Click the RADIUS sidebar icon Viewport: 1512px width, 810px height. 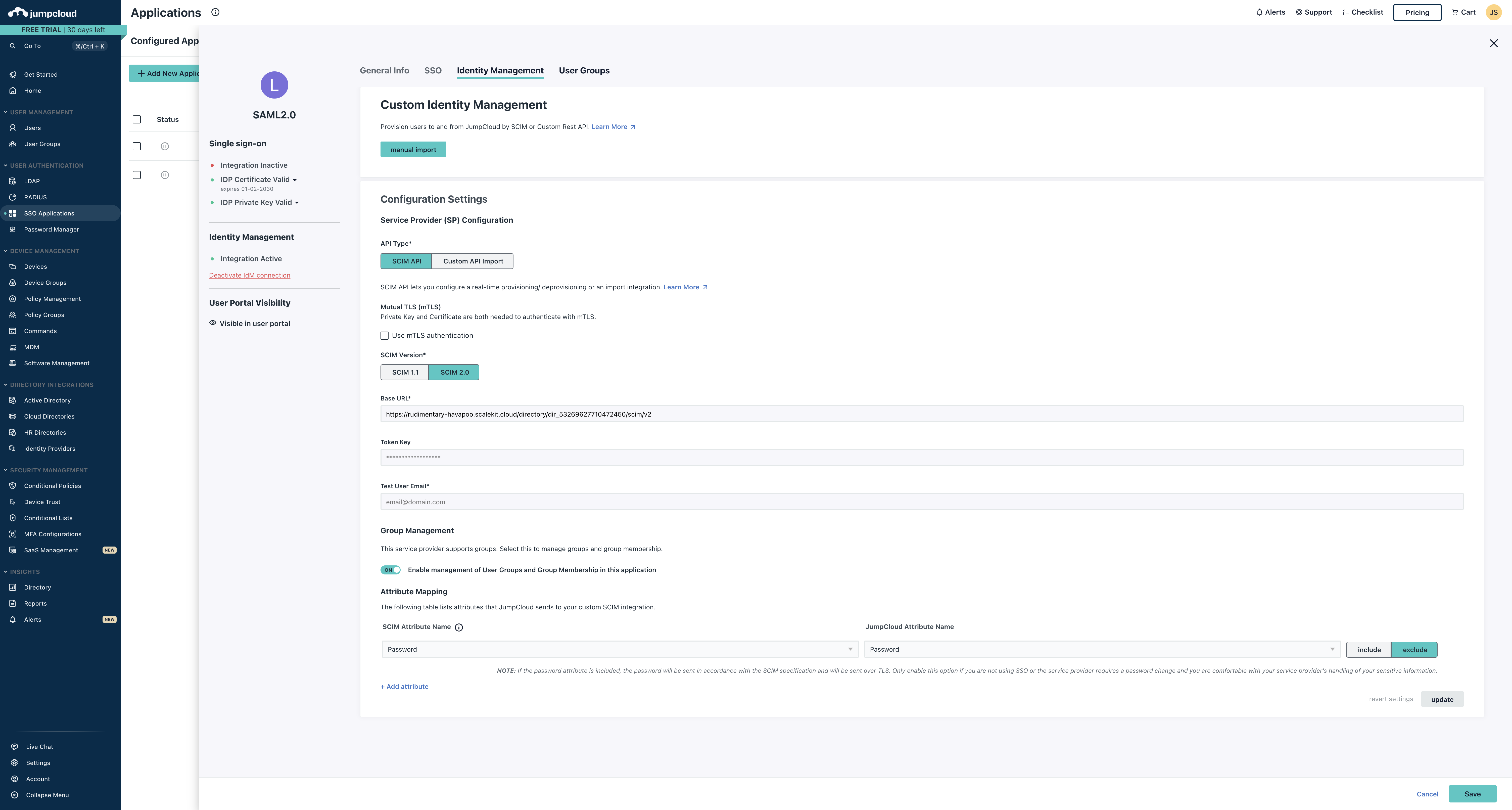(12, 197)
